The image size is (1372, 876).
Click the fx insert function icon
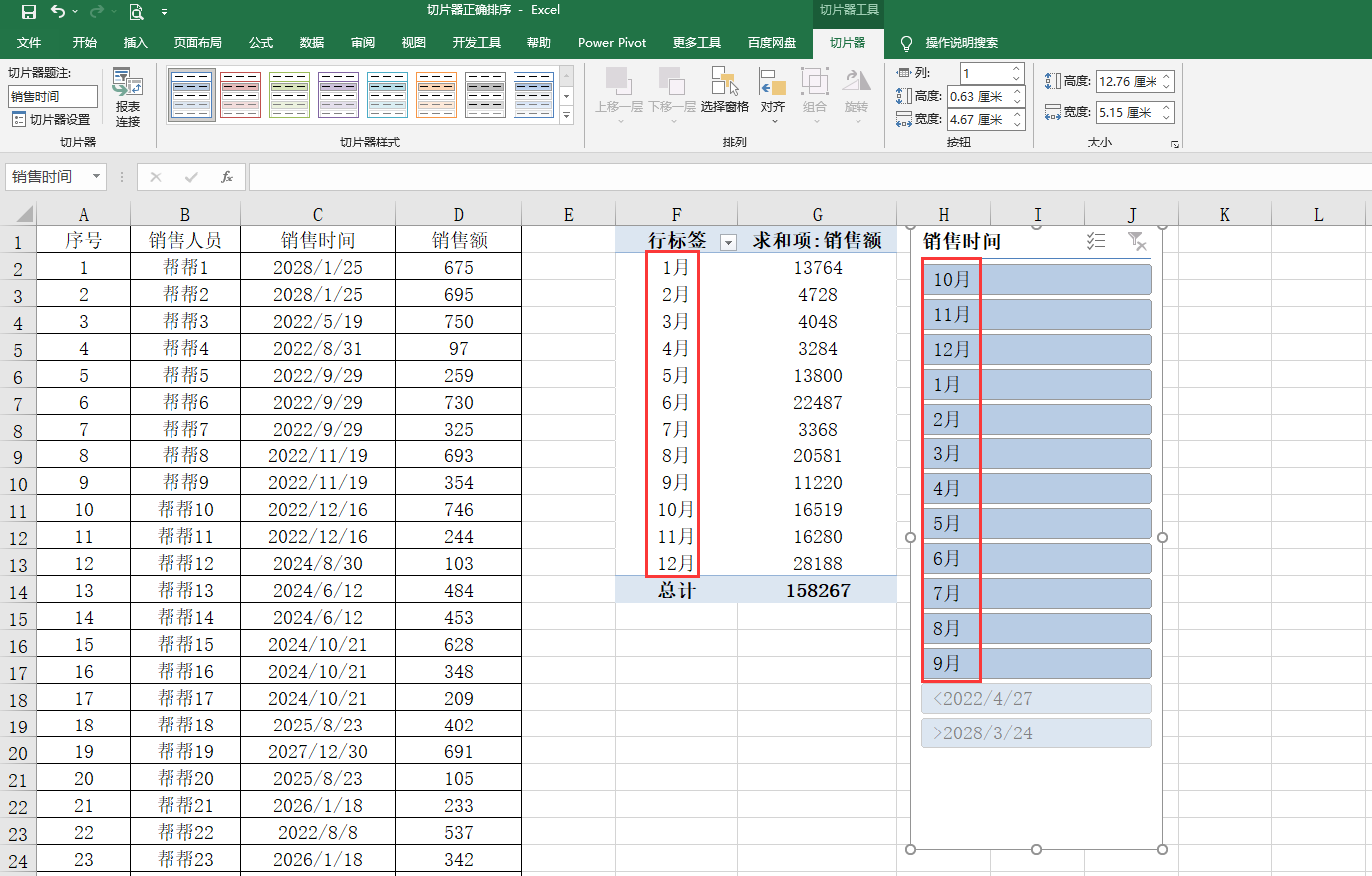click(227, 177)
